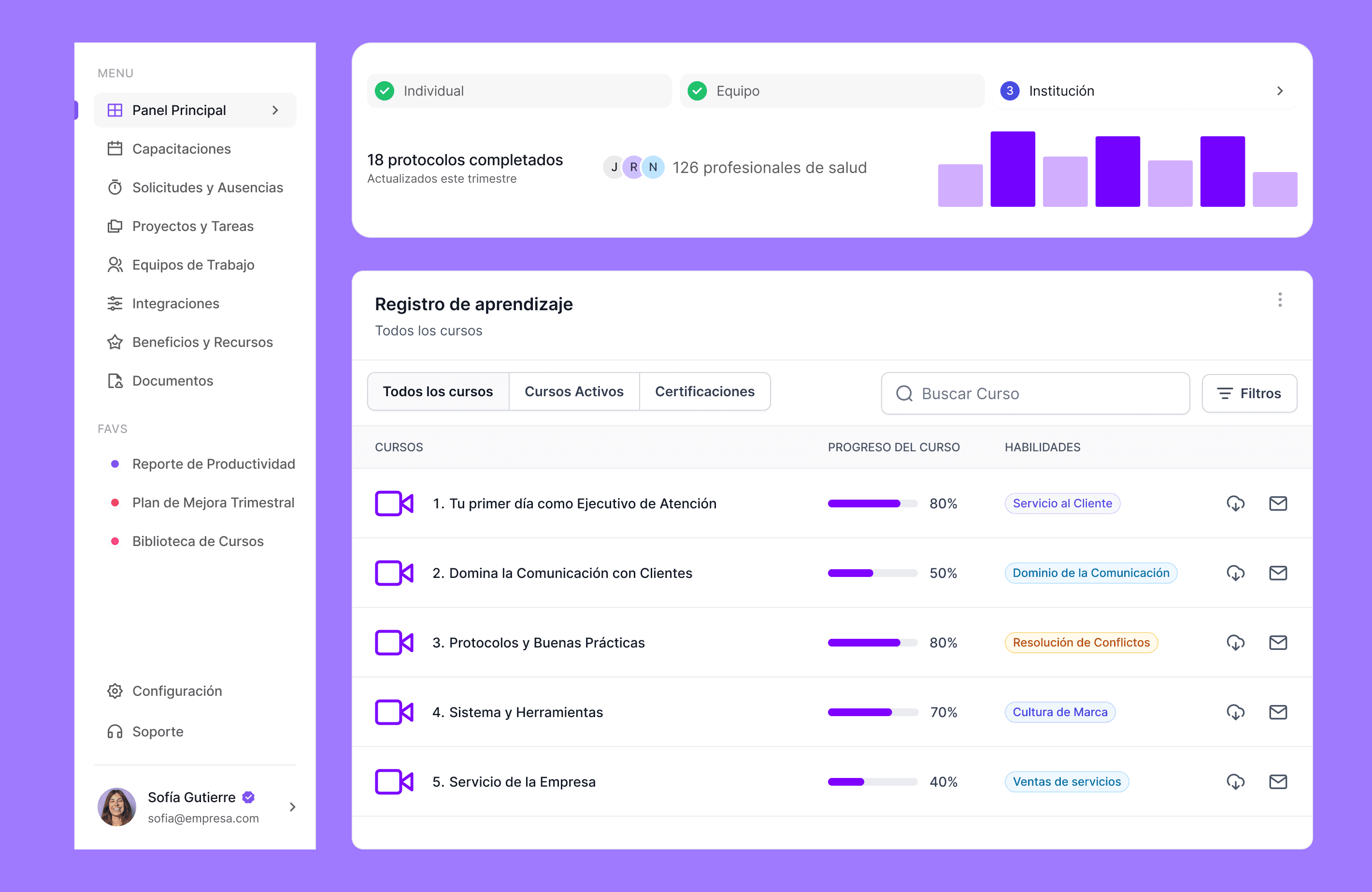Click the 50% progress bar of Domina la Comunicación

click(x=873, y=573)
